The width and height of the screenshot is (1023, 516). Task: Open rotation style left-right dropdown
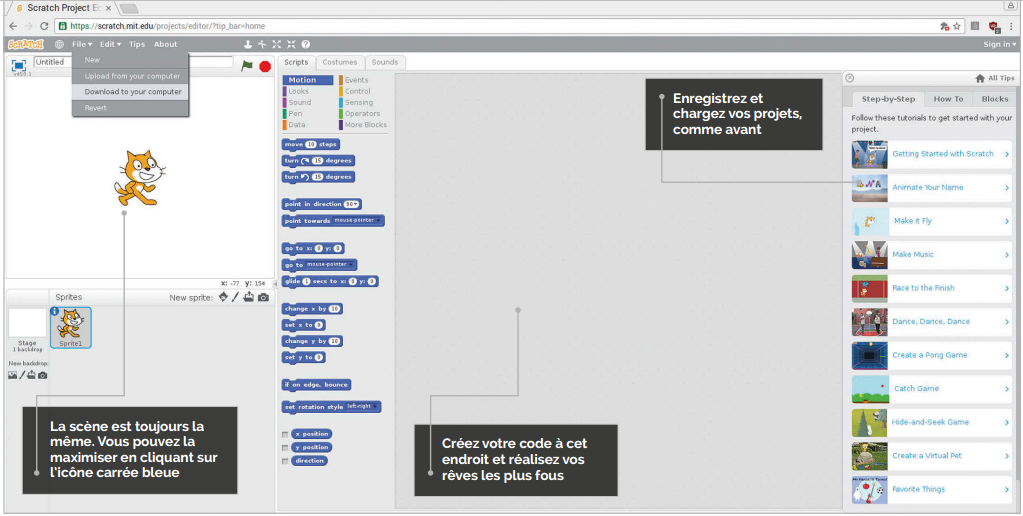tap(363, 407)
